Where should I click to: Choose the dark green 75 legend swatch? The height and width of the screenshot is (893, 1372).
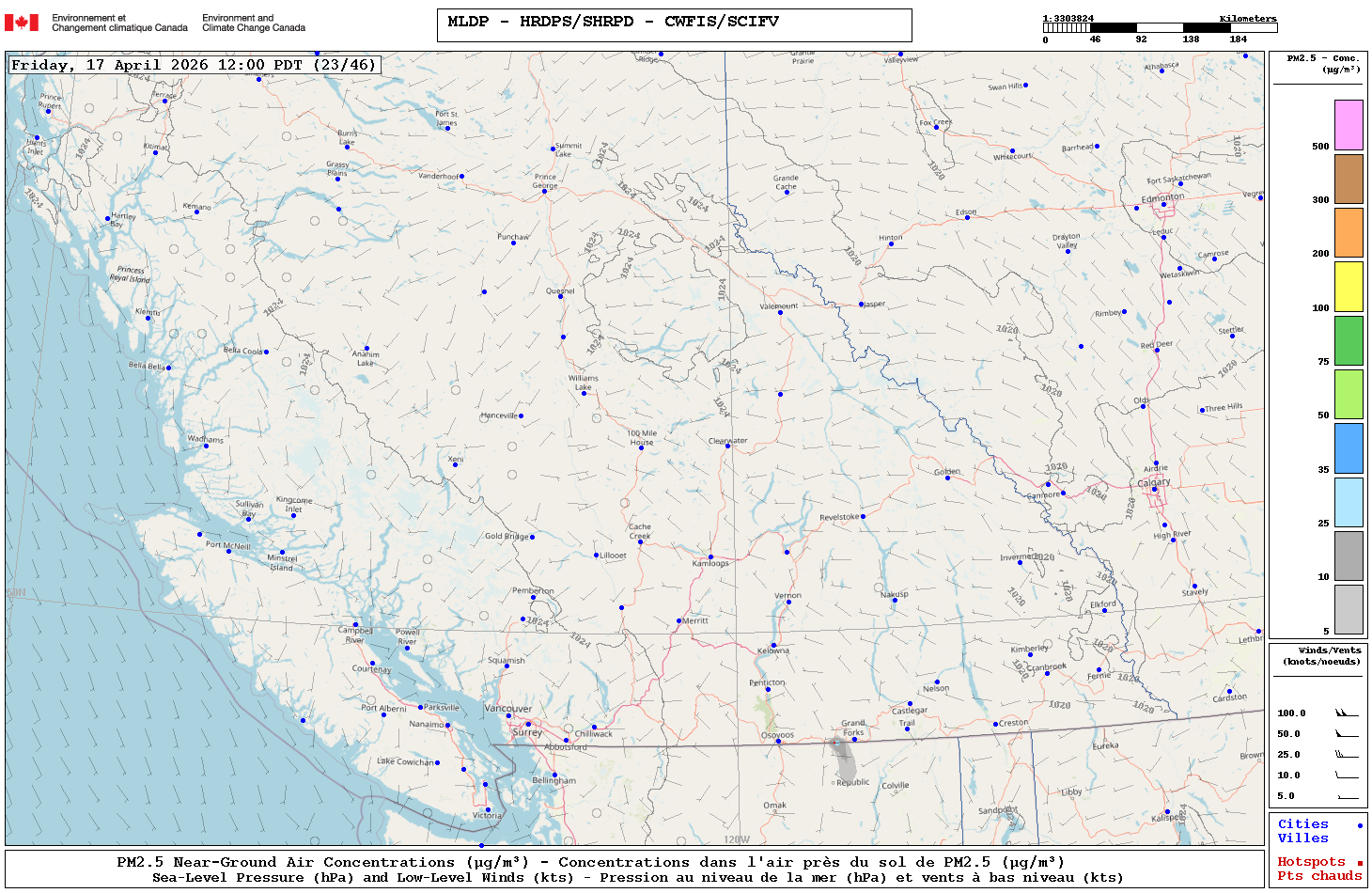pyautogui.click(x=1349, y=340)
